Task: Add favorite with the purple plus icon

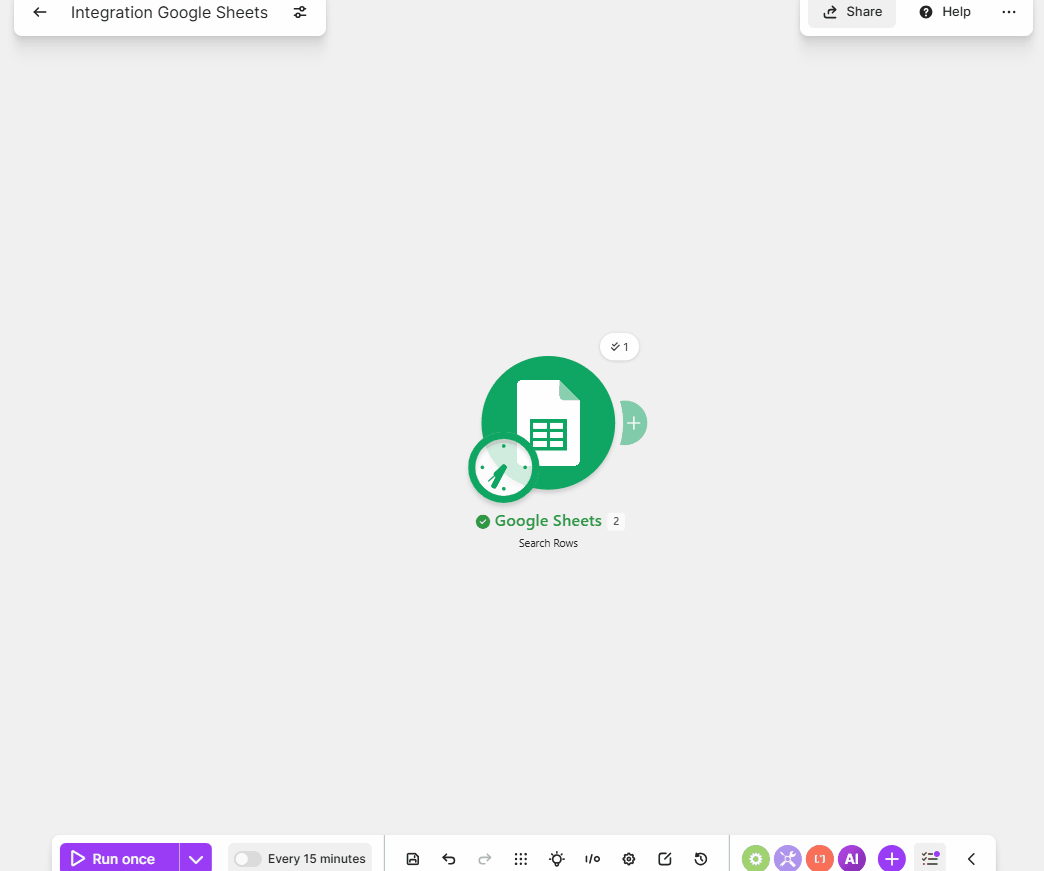Action: click(x=892, y=858)
